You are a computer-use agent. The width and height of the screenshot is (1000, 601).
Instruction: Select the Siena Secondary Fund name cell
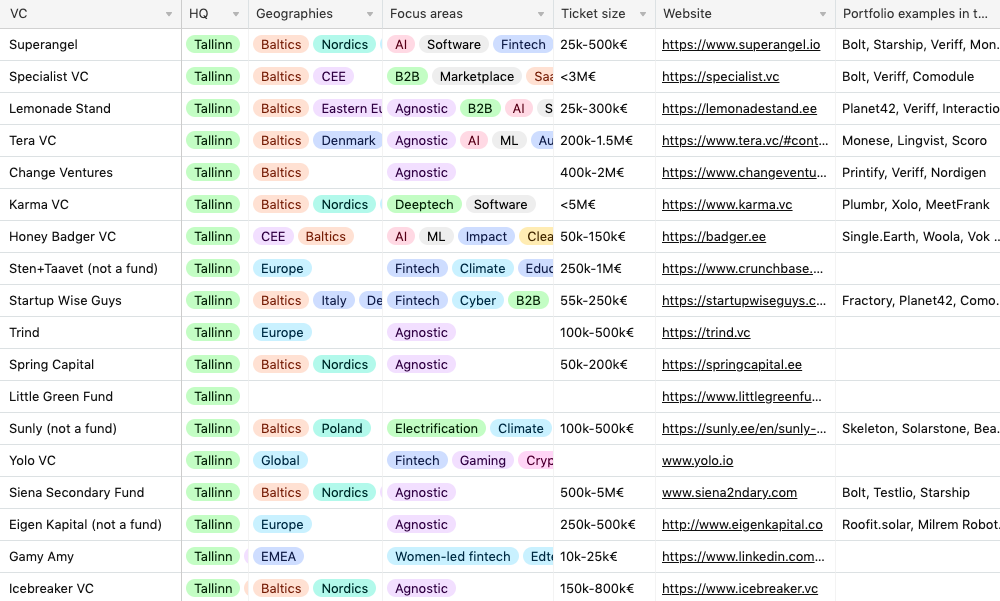point(91,492)
